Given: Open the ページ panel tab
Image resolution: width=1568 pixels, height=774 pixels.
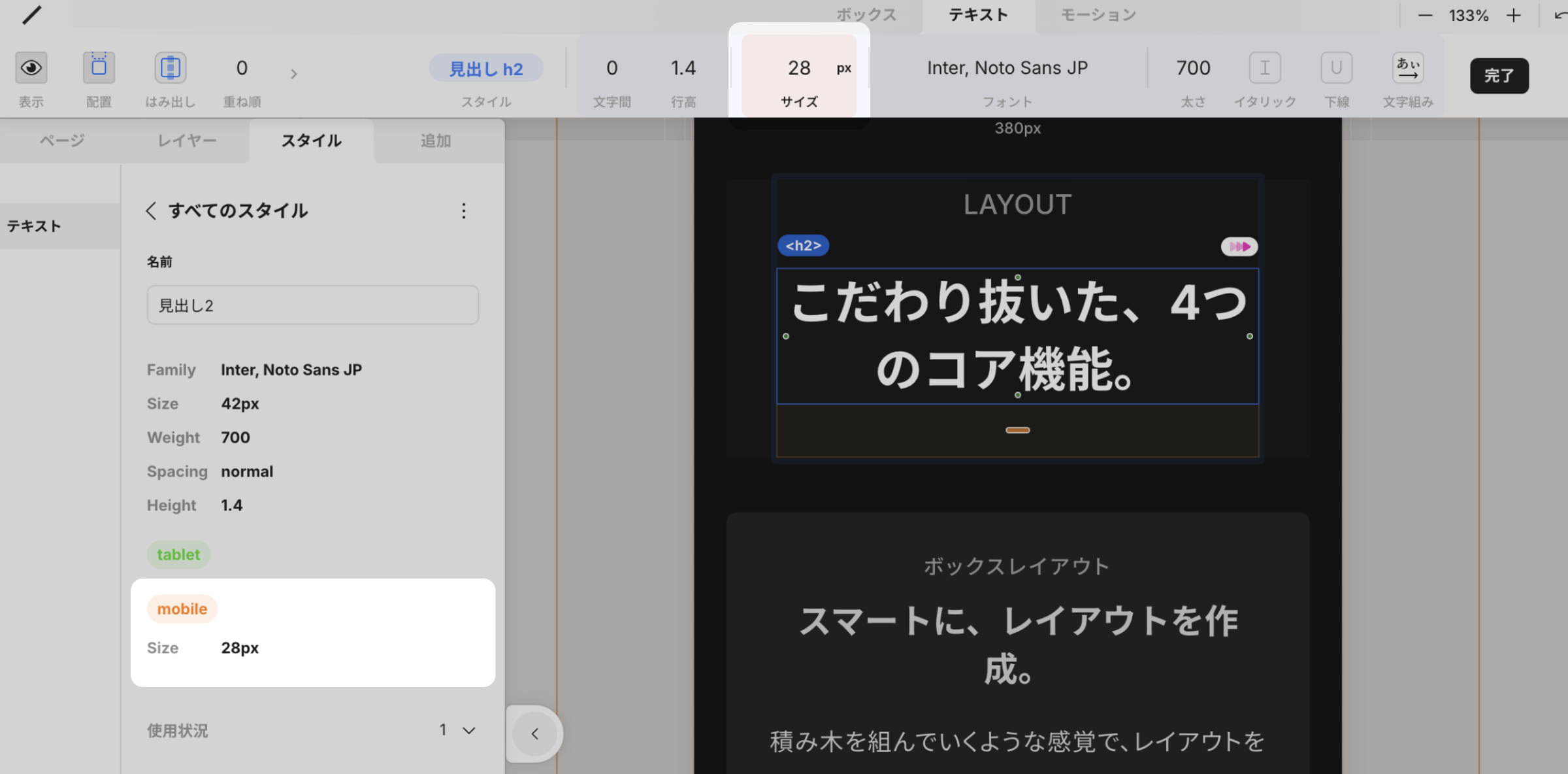Looking at the screenshot, I should click(x=62, y=141).
